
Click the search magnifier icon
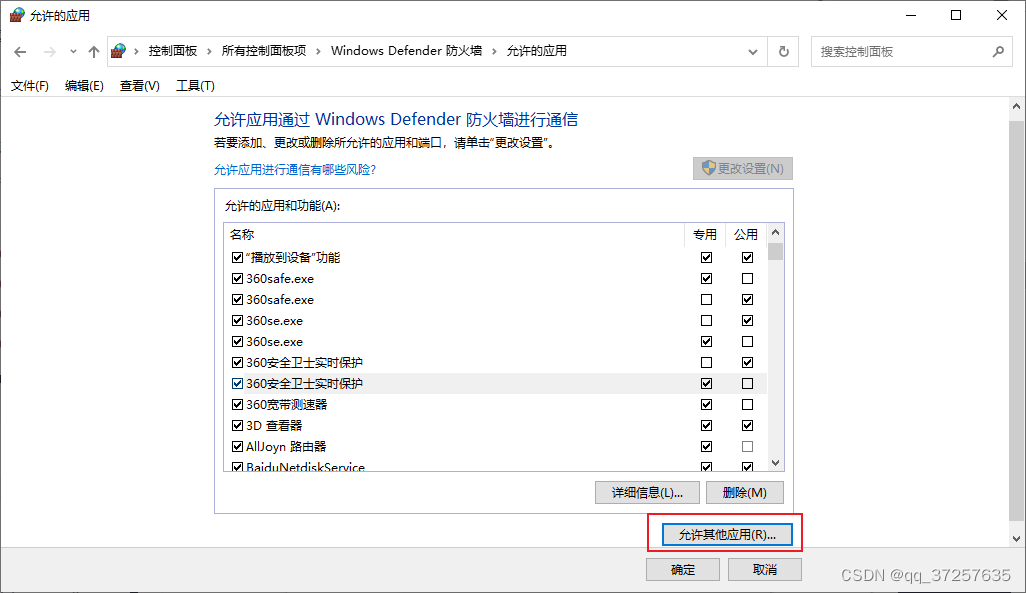(998, 51)
